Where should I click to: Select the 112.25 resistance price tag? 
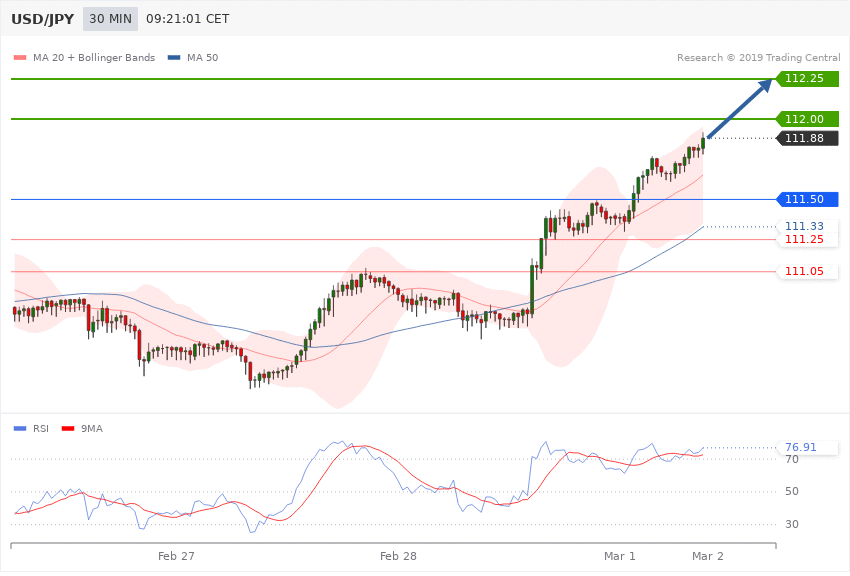(807, 79)
